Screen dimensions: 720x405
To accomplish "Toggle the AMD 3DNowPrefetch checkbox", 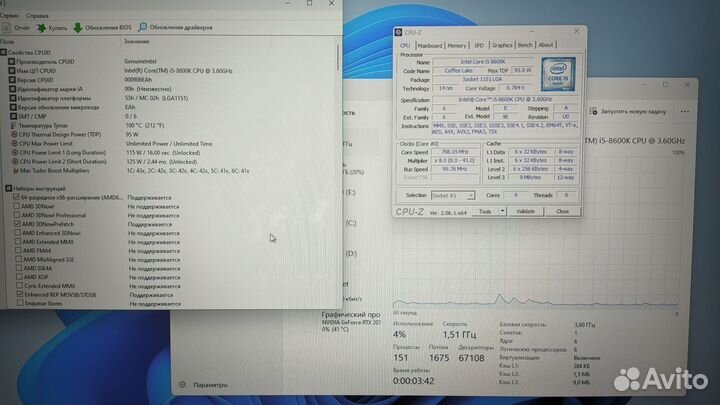I will pyautogui.click(x=17, y=224).
